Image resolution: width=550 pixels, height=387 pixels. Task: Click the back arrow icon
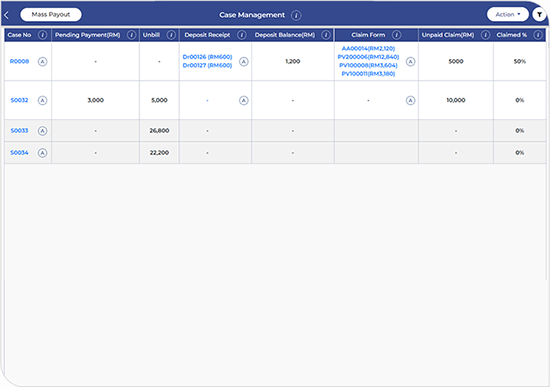click(6, 15)
